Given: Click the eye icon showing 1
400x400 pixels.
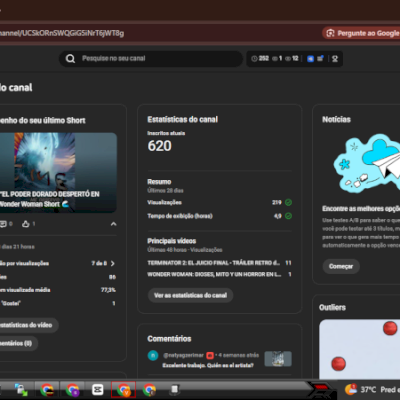Looking at the screenshot, I should pyautogui.click(x=275, y=59).
